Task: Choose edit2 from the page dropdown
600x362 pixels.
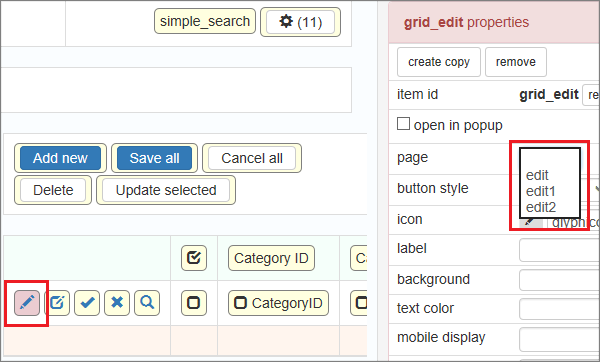Action: pyautogui.click(x=541, y=207)
